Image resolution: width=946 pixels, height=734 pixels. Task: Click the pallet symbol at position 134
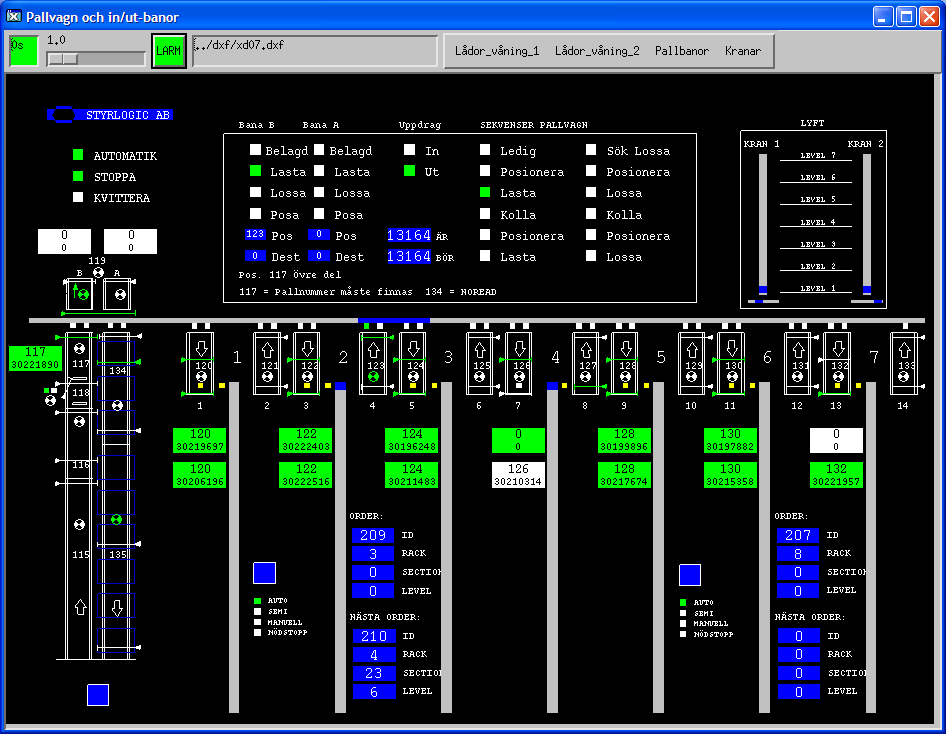point(118,405)
